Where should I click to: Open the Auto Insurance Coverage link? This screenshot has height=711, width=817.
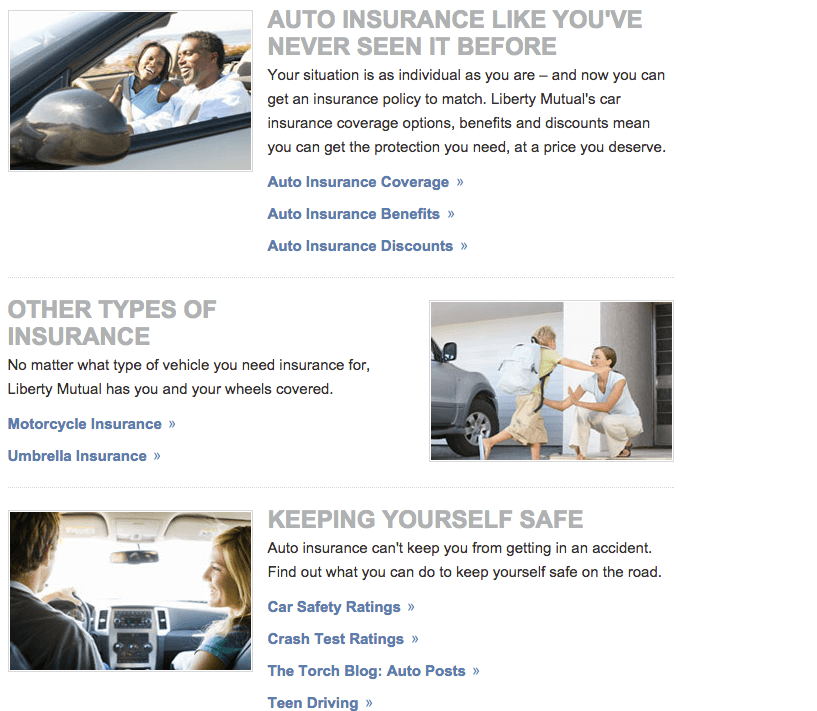coord(358,182)
